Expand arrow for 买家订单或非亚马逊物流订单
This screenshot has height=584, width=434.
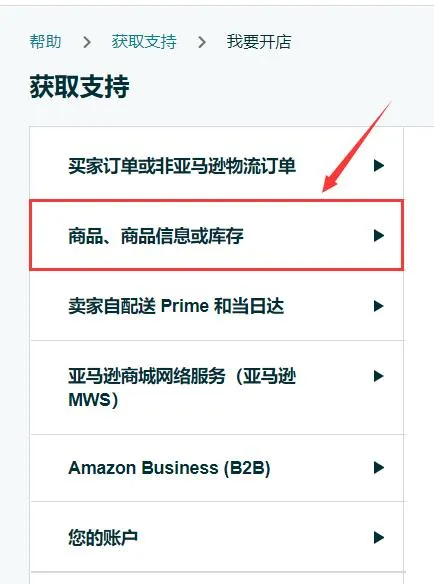(378, 165)
